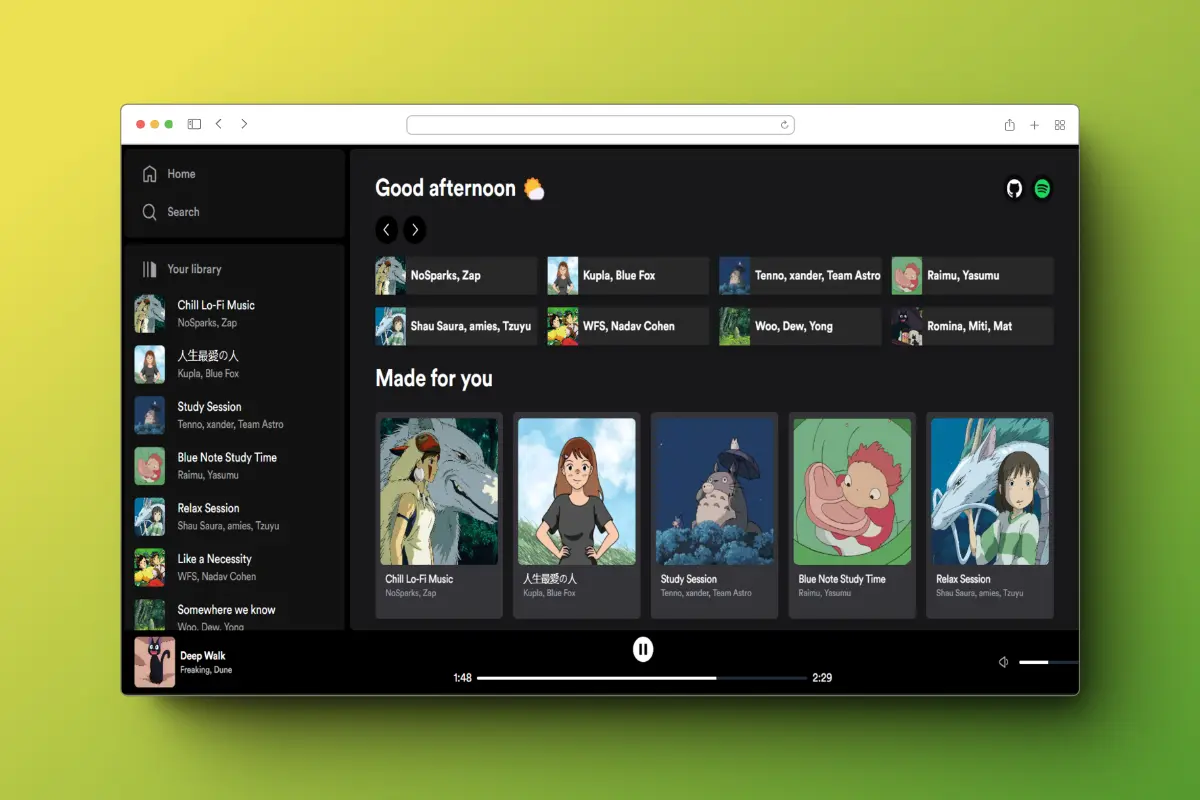
Task: Open Study Session card in Made for you
Action: point(714,514)
